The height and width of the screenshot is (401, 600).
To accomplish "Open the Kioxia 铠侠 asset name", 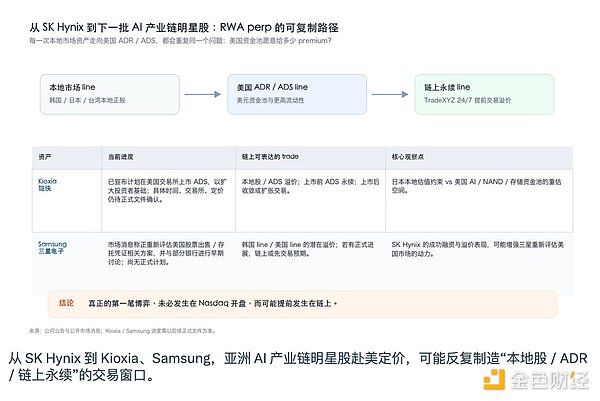I will click(47, 185).
